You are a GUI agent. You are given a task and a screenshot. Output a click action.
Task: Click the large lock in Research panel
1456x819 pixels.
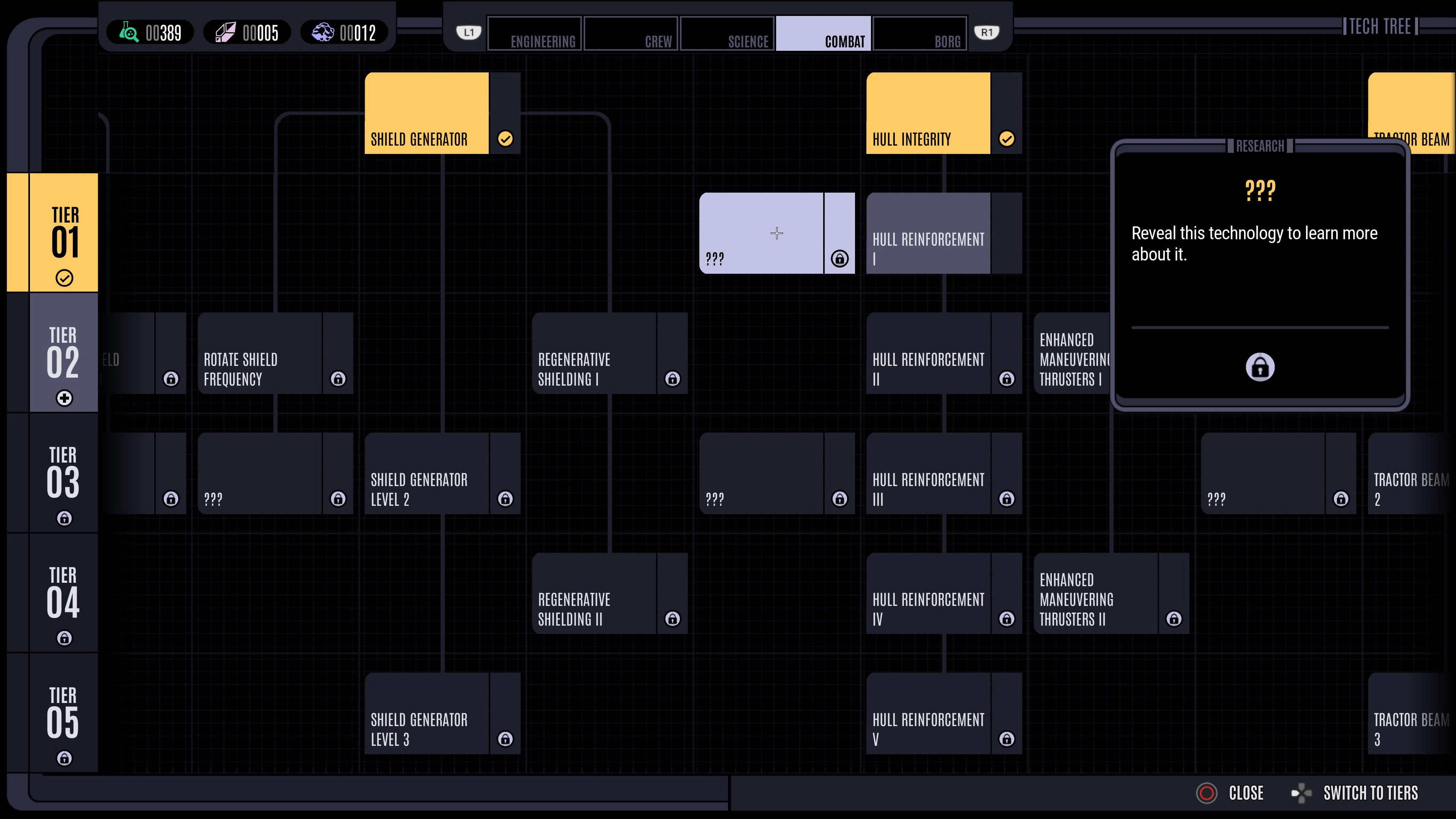click(x=1260, y=367)
